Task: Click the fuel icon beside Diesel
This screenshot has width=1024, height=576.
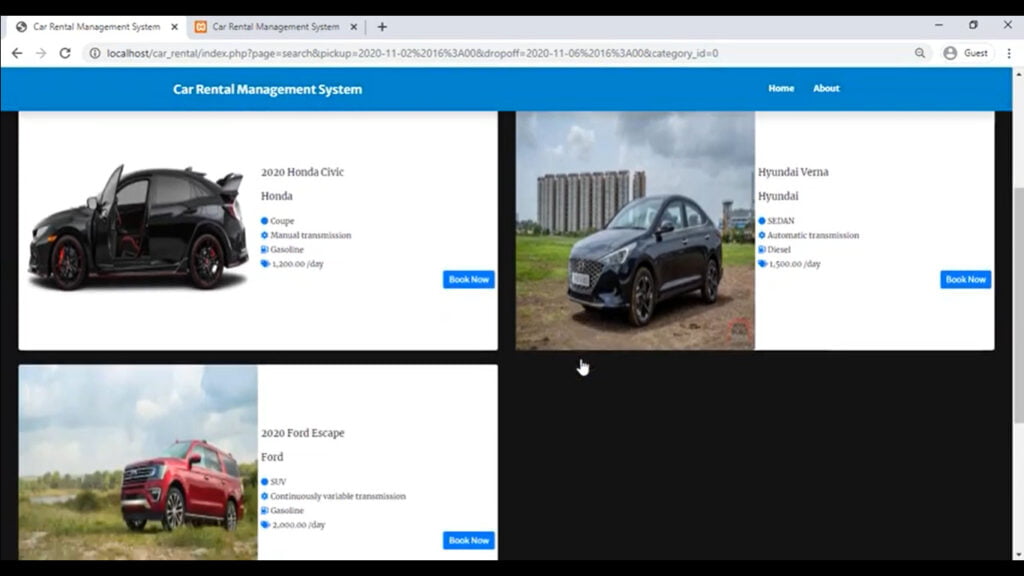Action: point(761,249)
